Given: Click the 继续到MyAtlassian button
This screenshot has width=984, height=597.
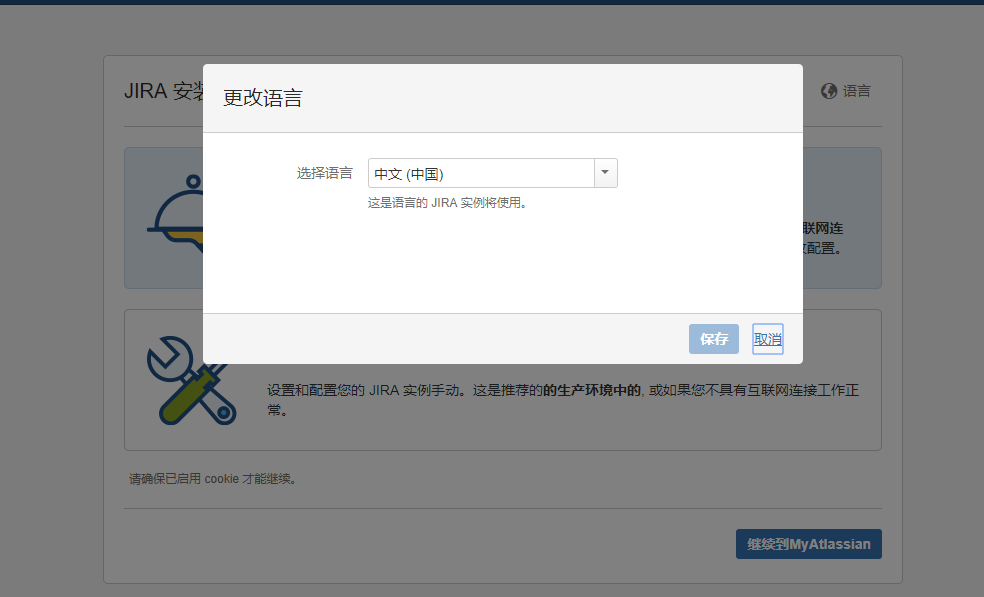Looking at the screenshot, I should (808, 544).
